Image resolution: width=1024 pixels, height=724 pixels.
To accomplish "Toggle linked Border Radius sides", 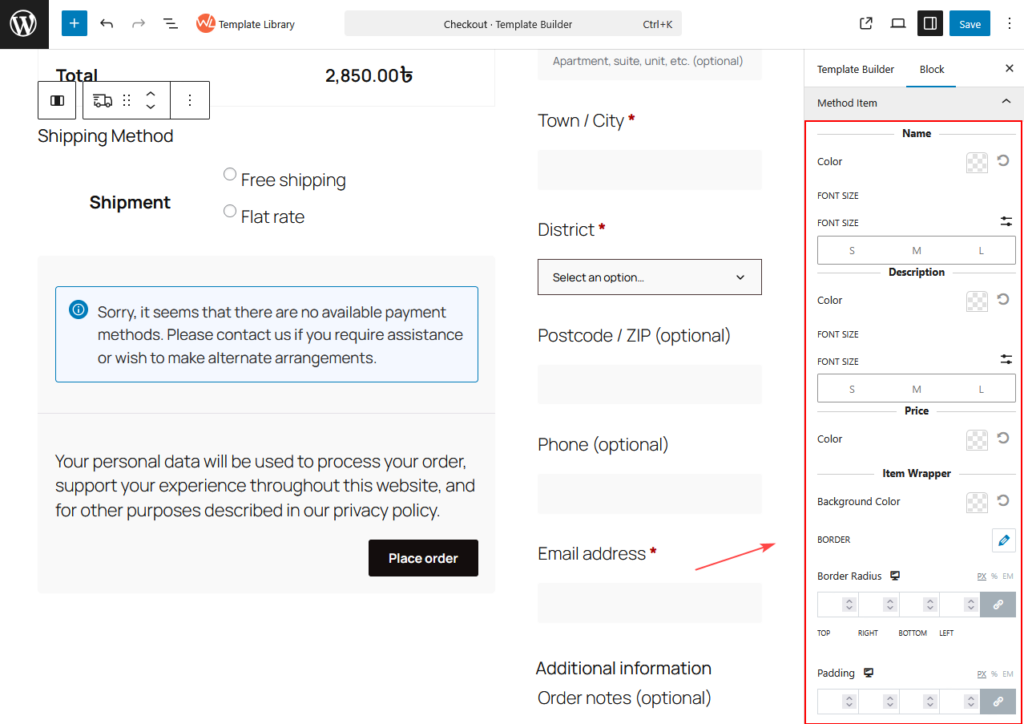I will [x=997, y=604].
